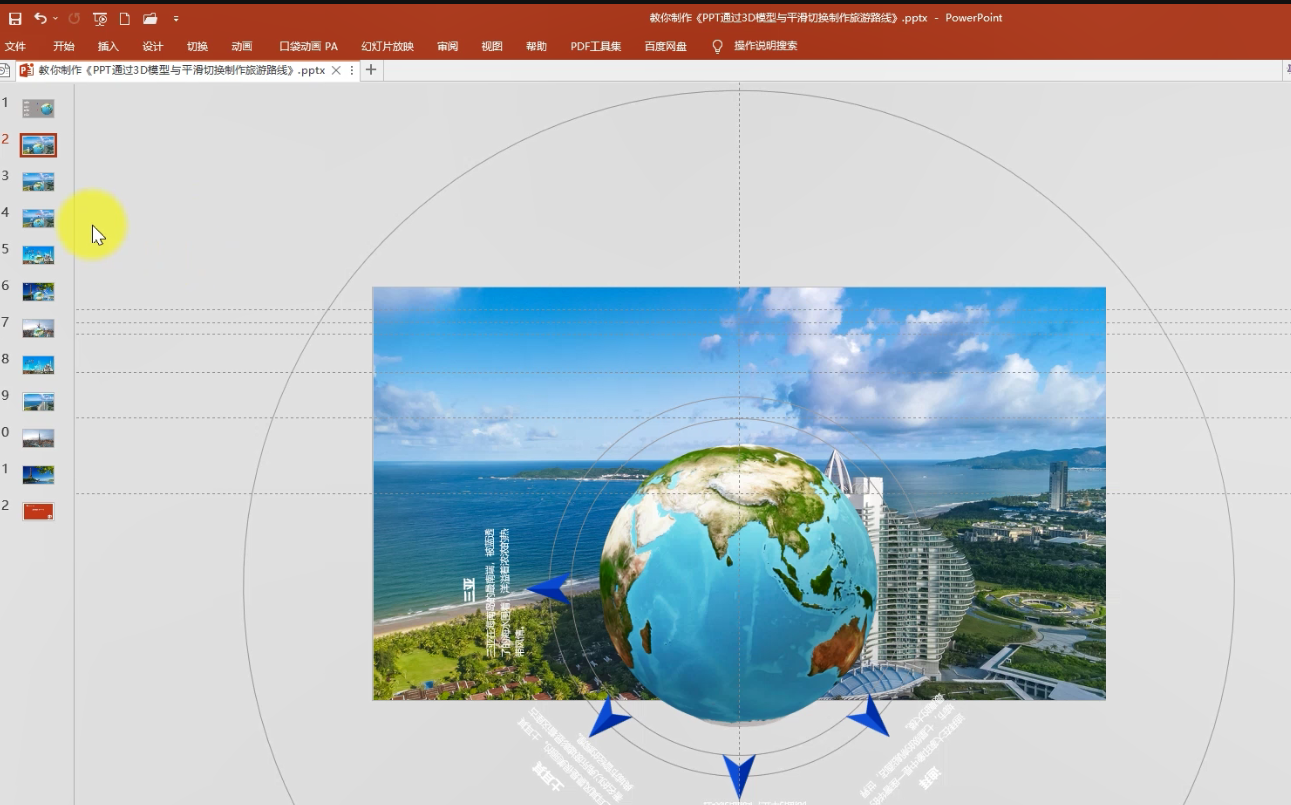Select slide 3 thumbnail
This screenshot has height=805, width=1291.
tap(38, 181)
